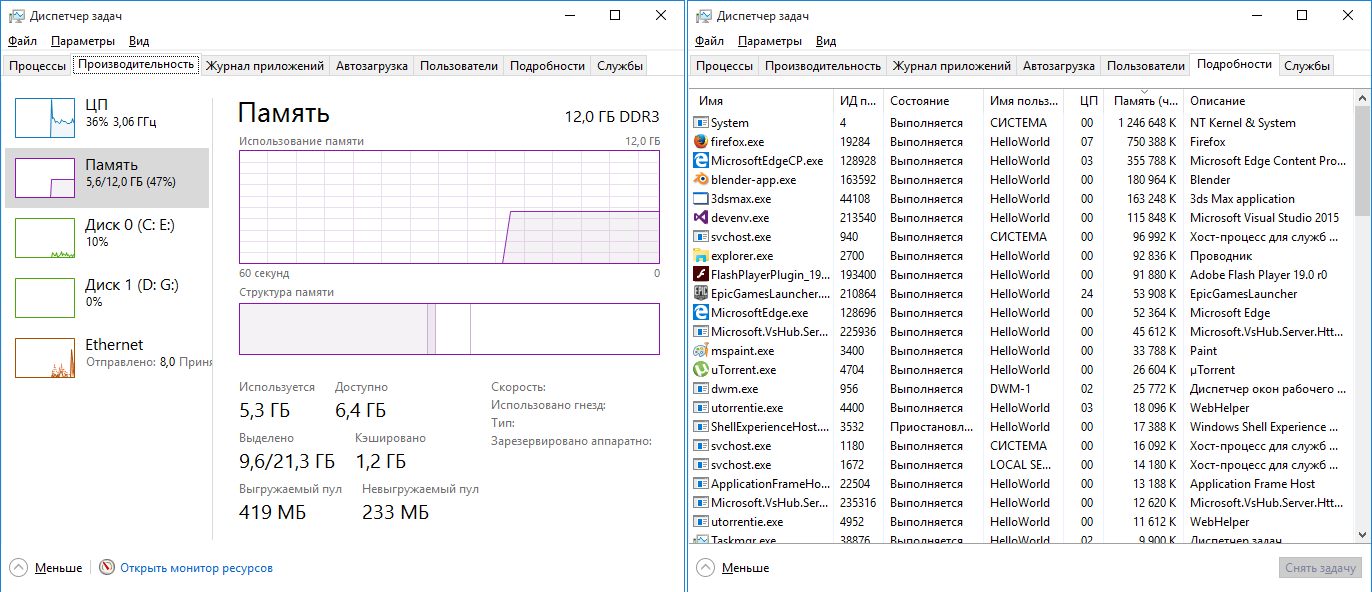The image size is (1372, 592).
Task: Select the svchost.exe row owned by LOCAL SE...
Action: coord(1022,465)
